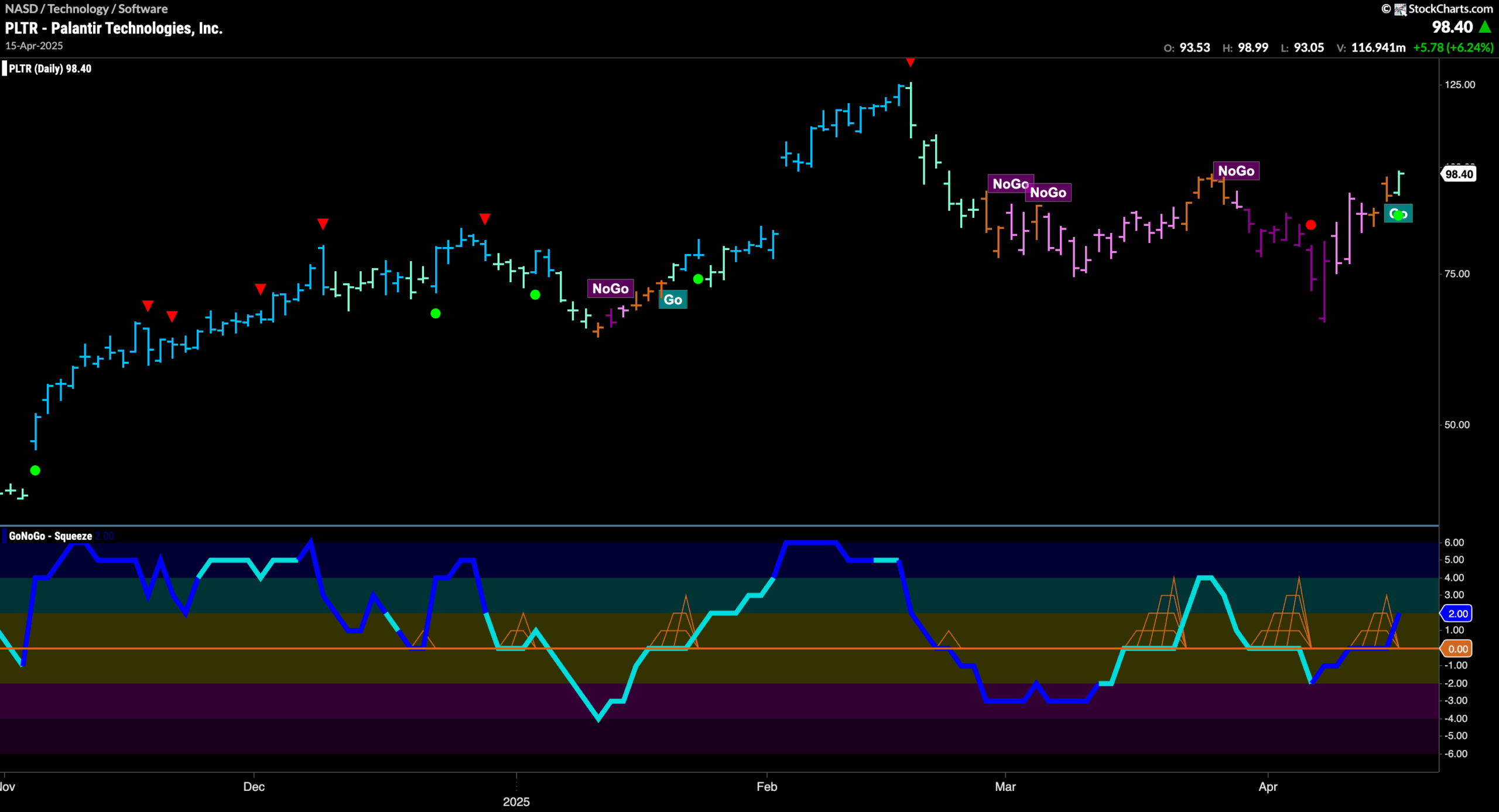Click the red triangle above the February peak
The height and width of the screenshot is (812, 1499).
click(910, 62)
